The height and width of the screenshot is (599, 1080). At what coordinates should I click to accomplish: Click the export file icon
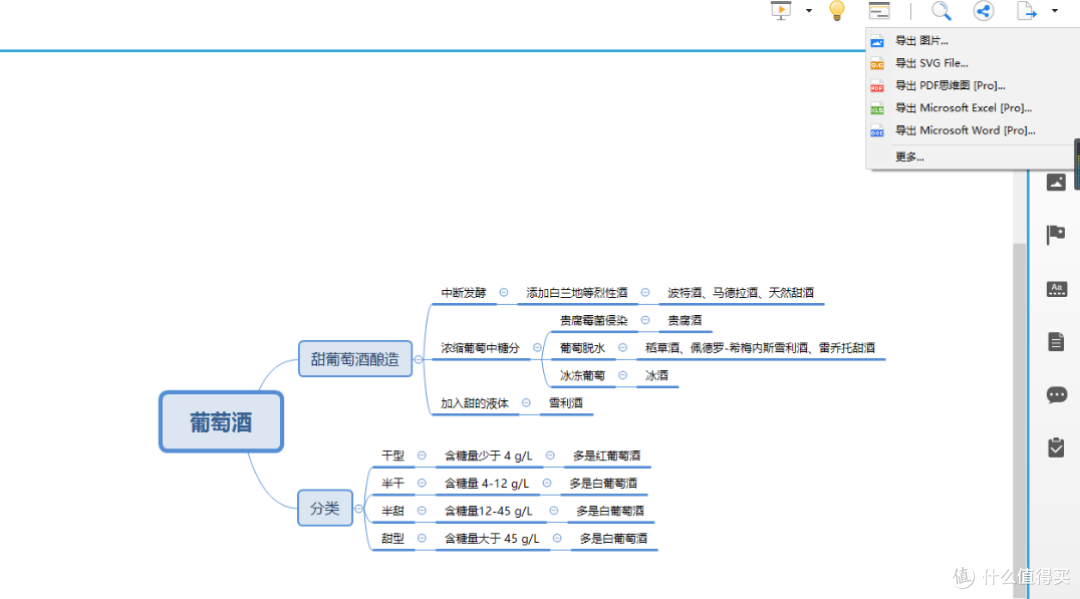(x=1026, y=11)
